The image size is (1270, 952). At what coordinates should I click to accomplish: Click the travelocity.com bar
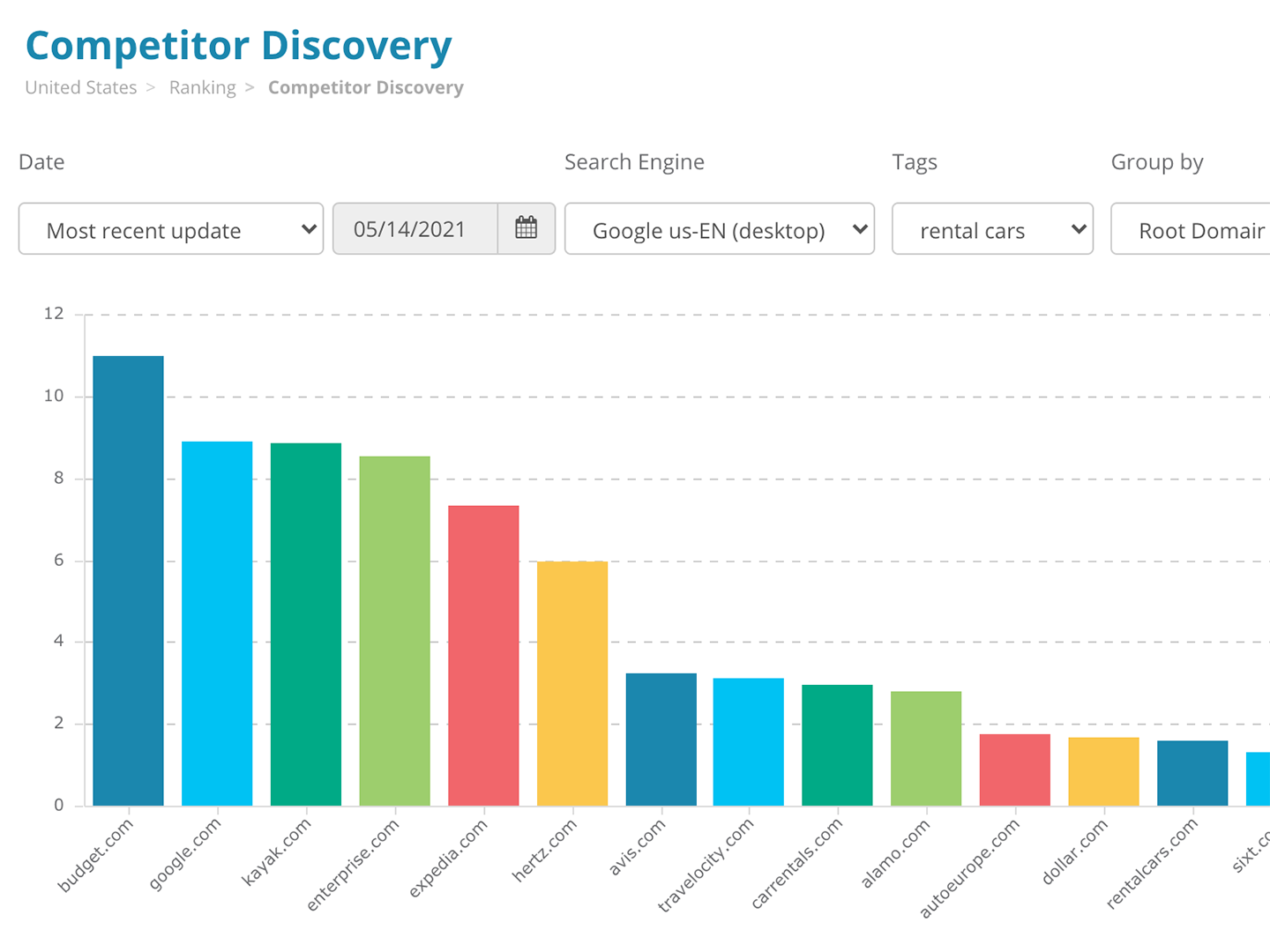click(x=748, y=740)
